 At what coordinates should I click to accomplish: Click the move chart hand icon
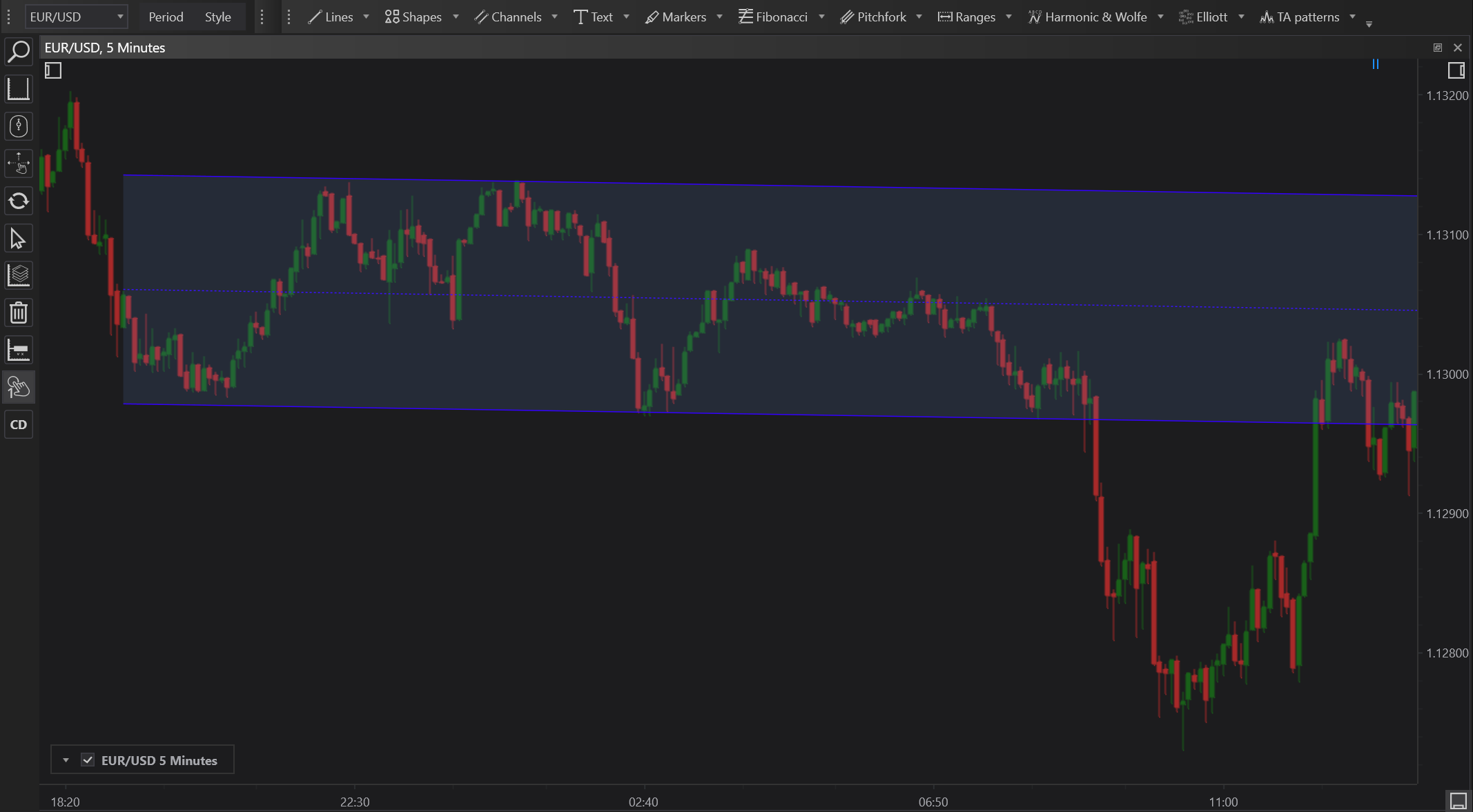click(x=19, y=164)
